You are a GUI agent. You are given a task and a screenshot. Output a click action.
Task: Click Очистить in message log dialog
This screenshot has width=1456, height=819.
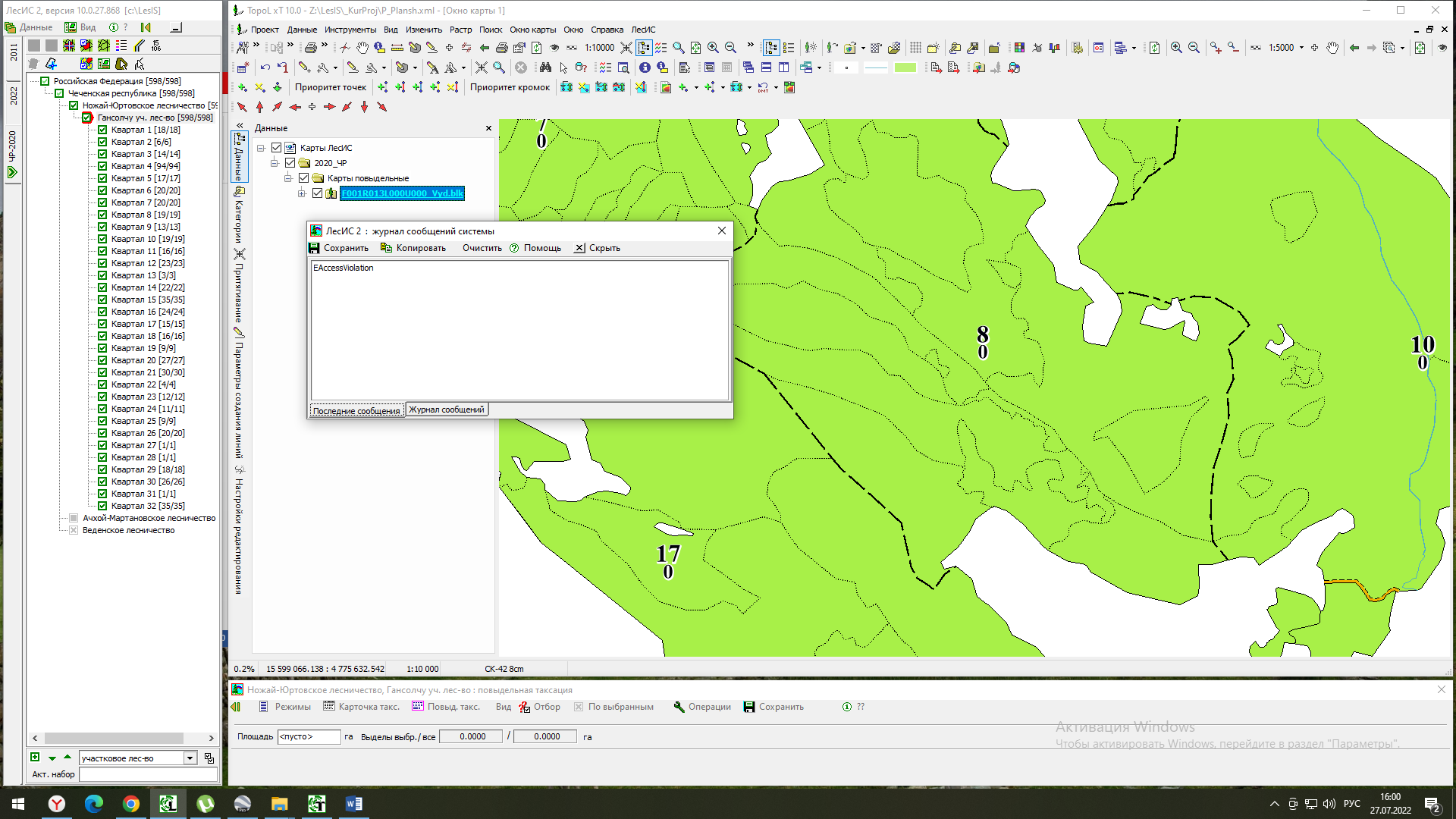pyautogui.click(x=482, y=248)
